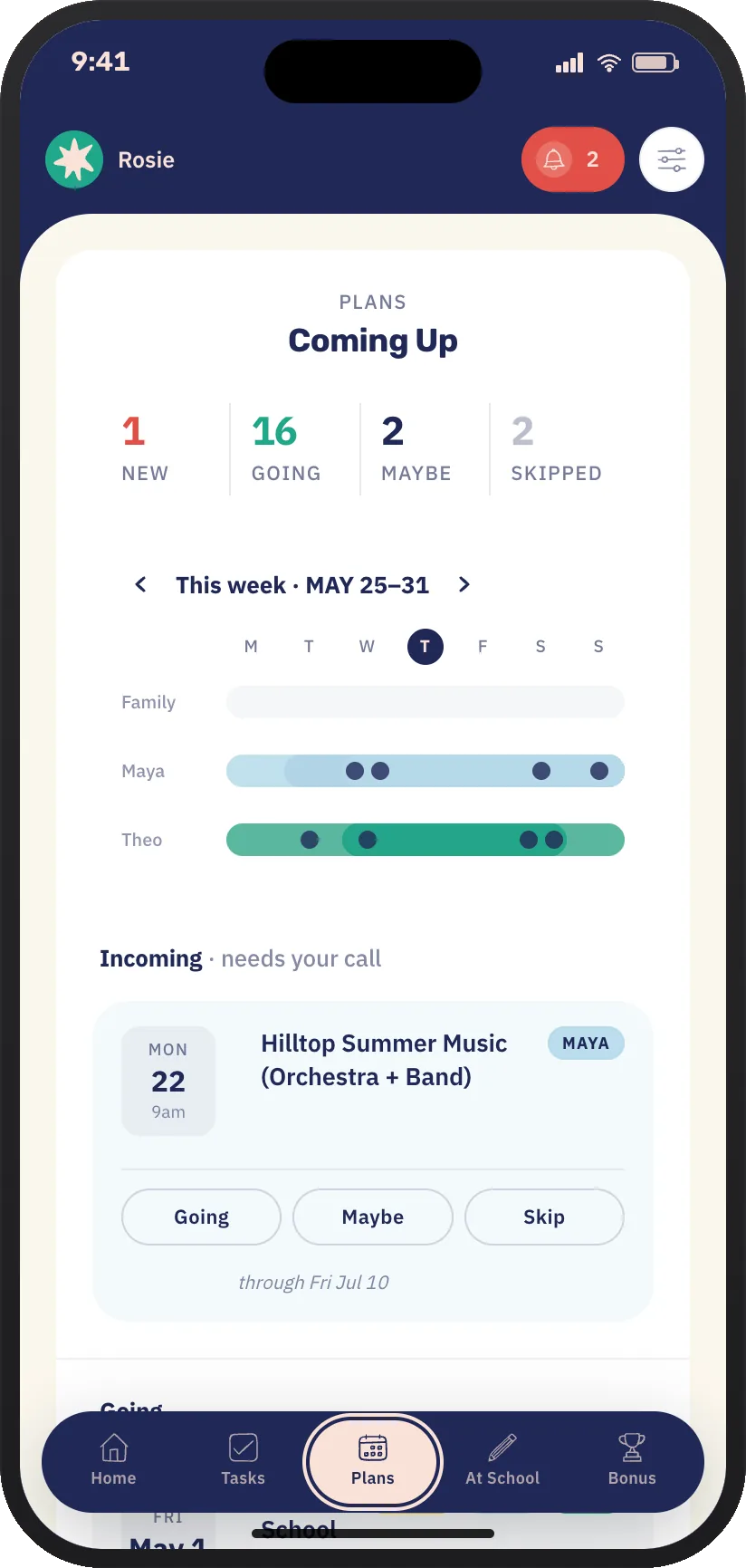This screenshot has width=746, height=1568.
Task: Select Thursday in the week row
Action: (425, 646)
